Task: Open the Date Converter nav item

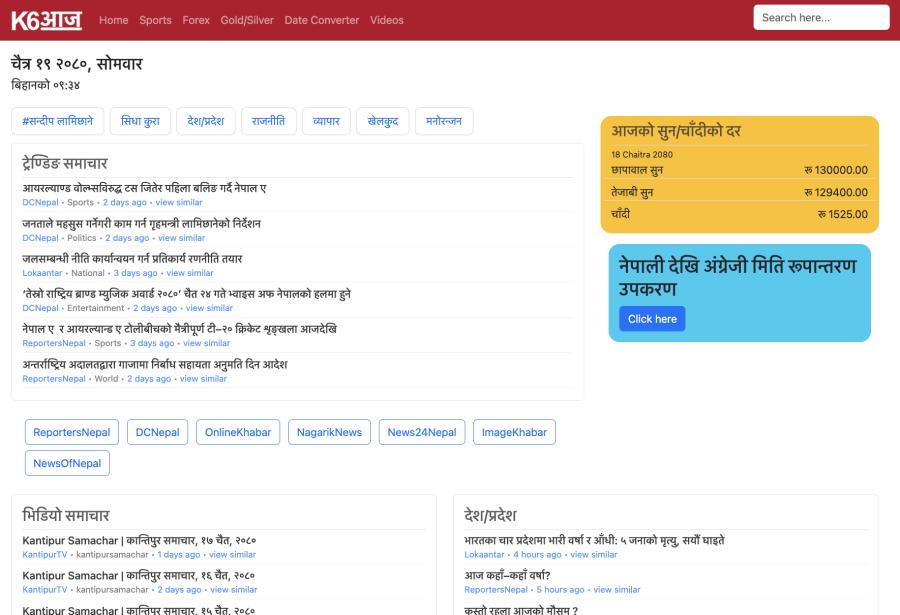Action: (x=322, y=20)
